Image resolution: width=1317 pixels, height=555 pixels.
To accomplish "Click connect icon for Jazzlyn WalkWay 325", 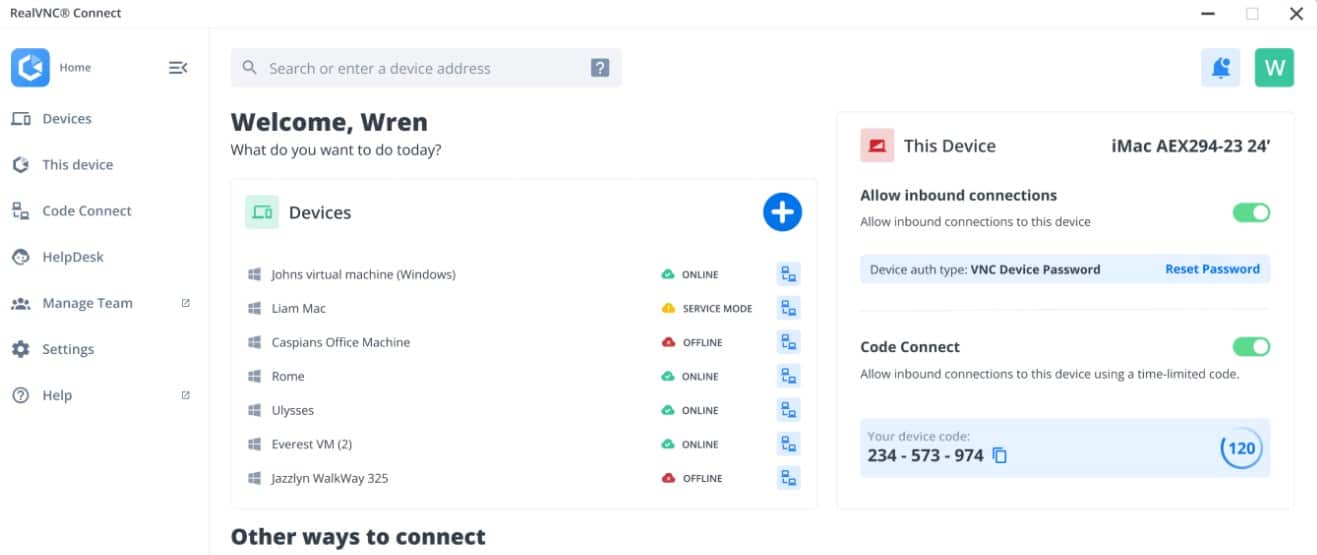I will click(789, 478).
